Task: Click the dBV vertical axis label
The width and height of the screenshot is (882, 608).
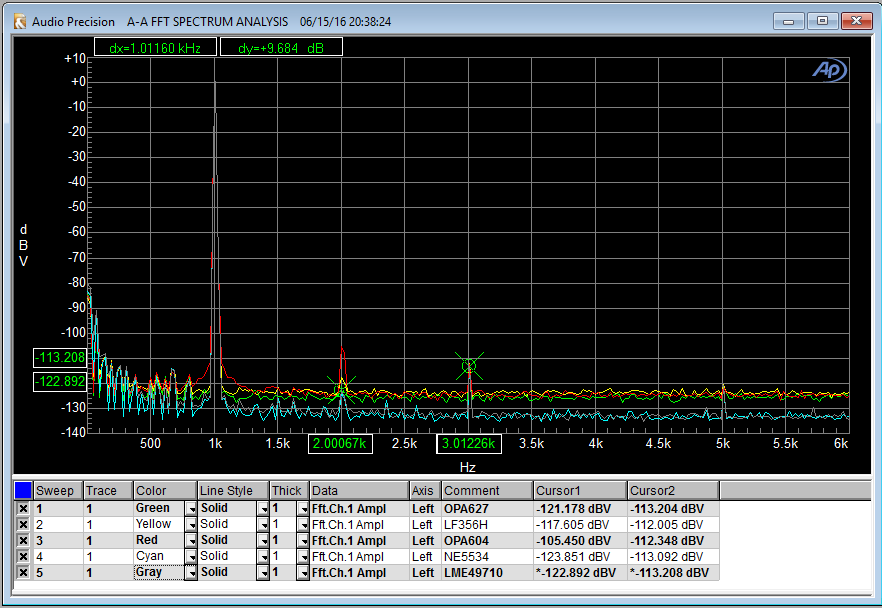Action: (x=23, y=245)
